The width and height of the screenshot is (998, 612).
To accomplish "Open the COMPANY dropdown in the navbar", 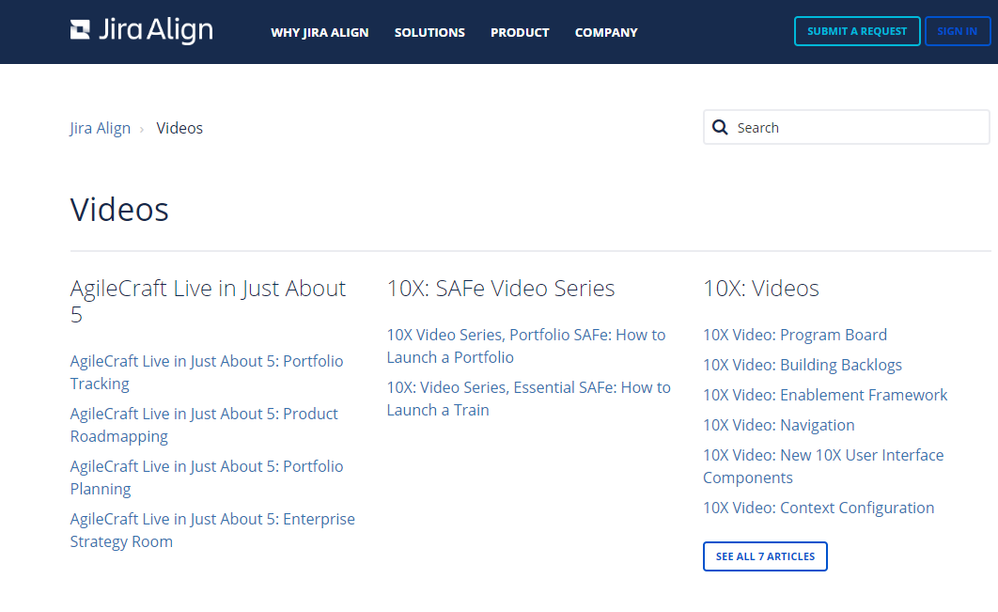I will (606, 32).
